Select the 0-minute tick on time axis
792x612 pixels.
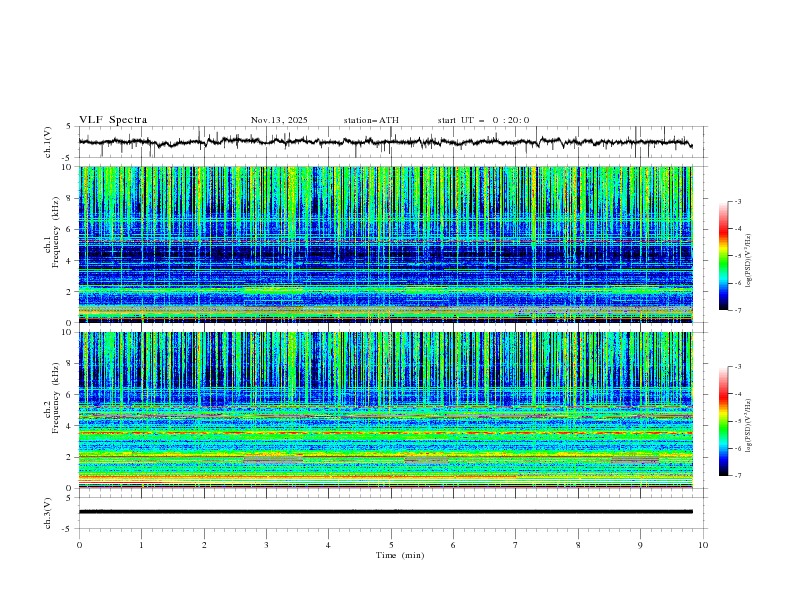pos(79,544)
